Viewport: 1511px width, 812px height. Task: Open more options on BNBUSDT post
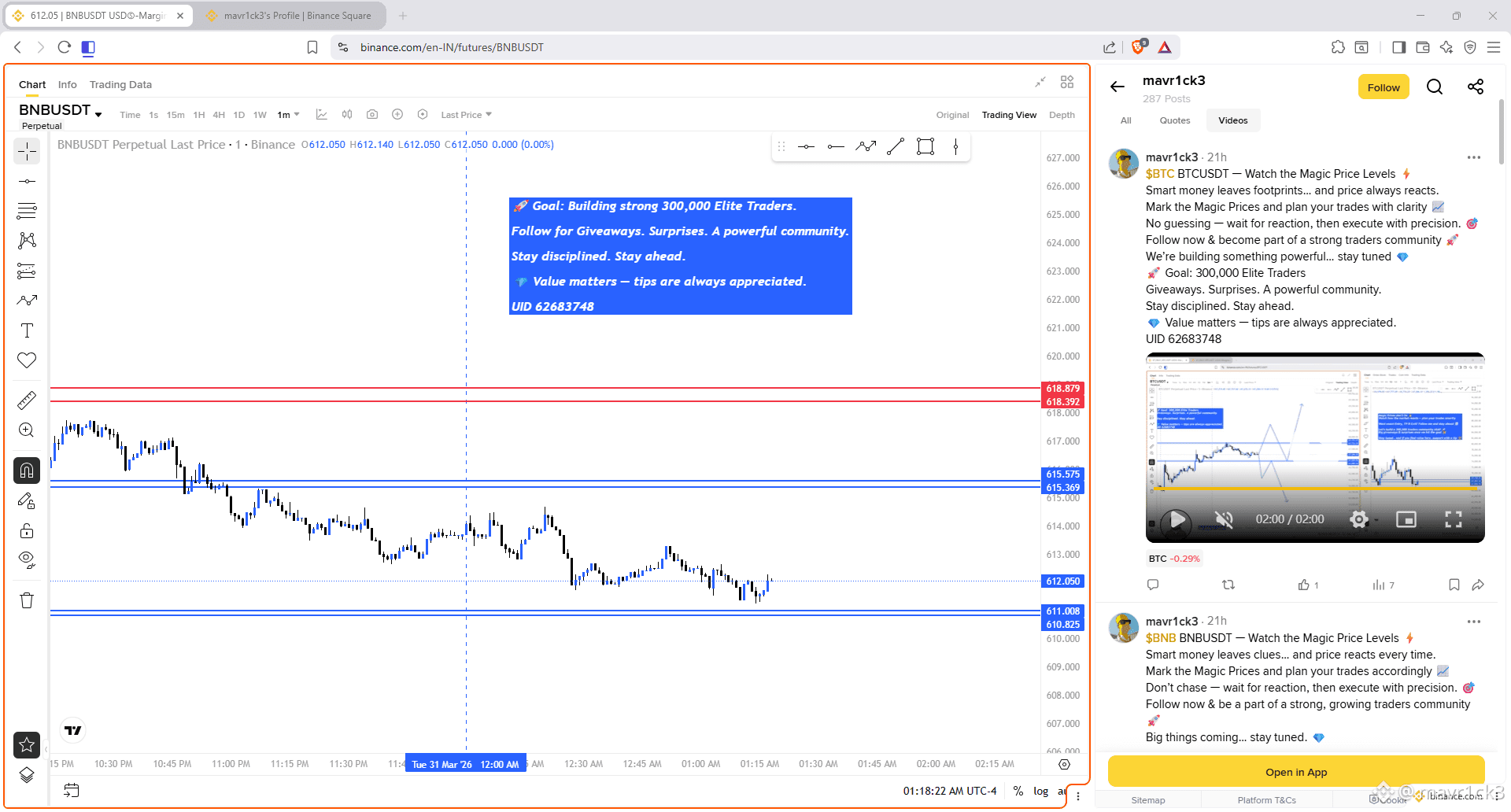click(x=1474, y=622)
